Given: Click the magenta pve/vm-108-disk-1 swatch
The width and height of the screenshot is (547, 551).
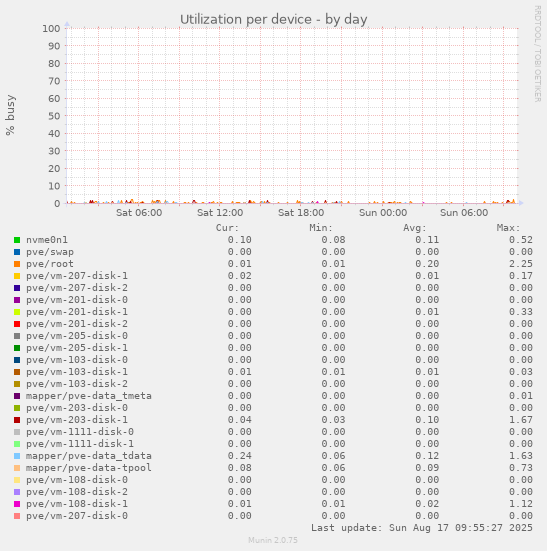Looking at the screenshot, I should pos(17,504).
